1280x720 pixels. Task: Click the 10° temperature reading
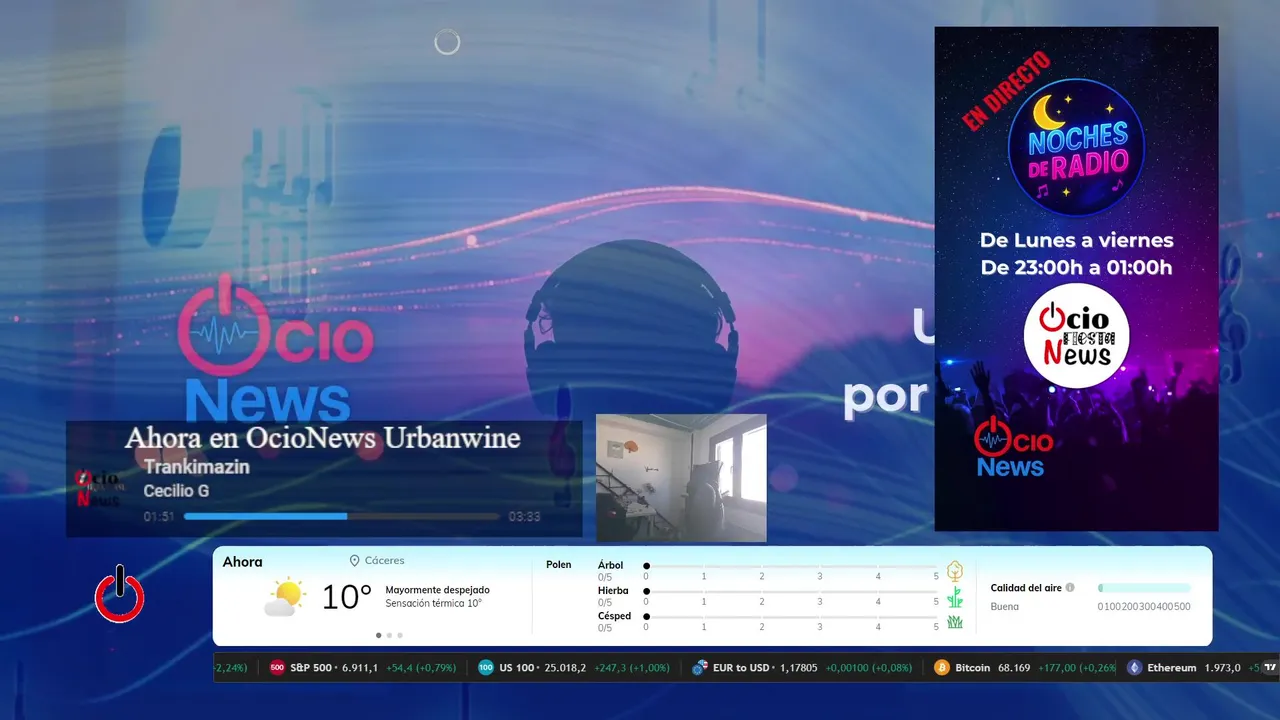click(346, 597)
